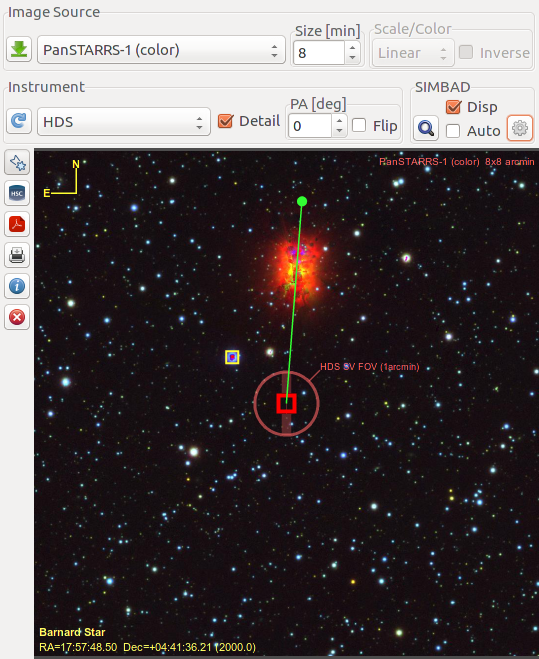The width and height of the screenshot is (539, 659).
Task: Open the disabled Linear scale dropdown
Action: pyautogui.click(x=413, y=53)
